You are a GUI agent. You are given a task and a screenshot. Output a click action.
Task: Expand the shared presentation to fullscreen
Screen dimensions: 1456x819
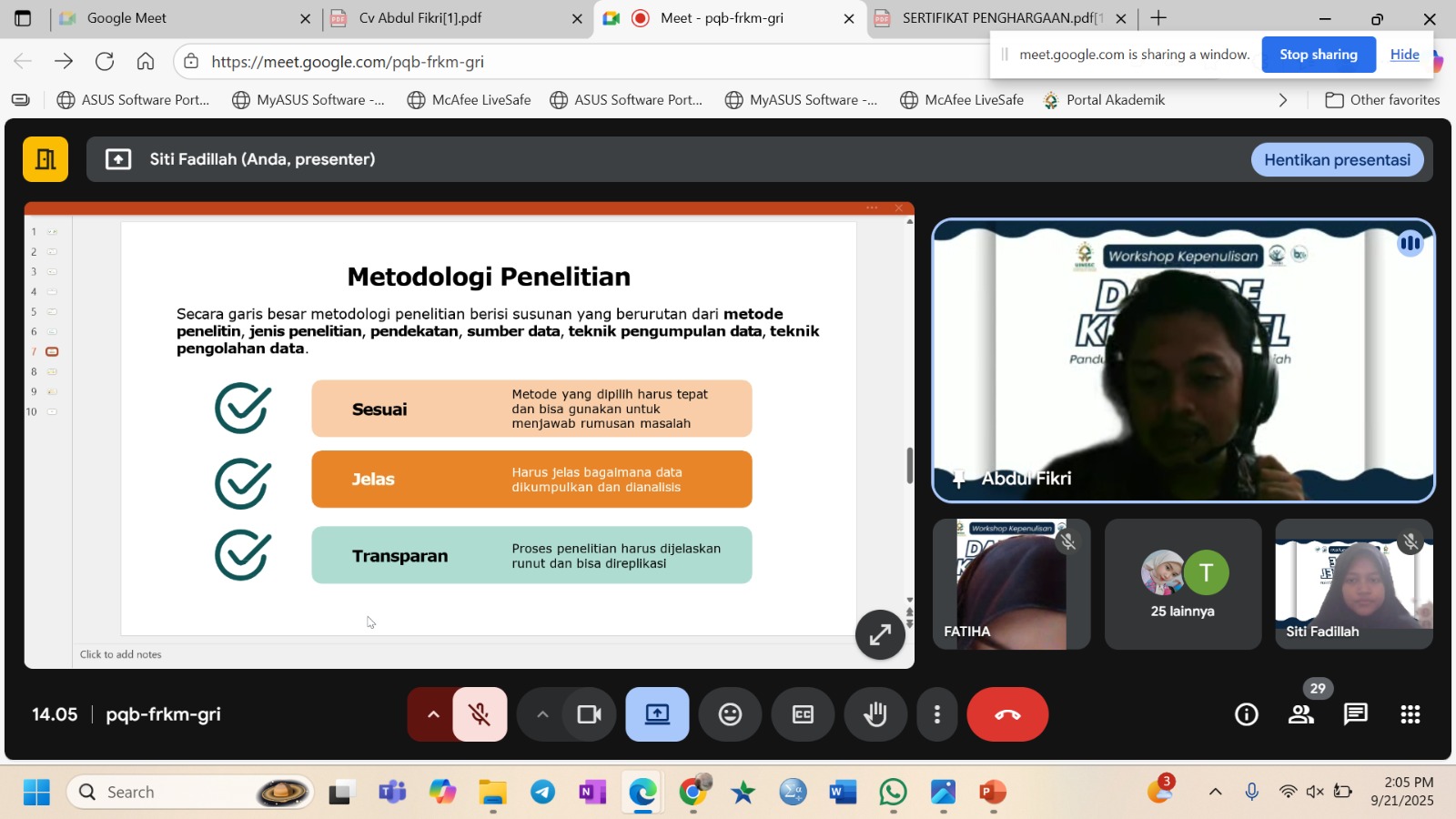880,634
